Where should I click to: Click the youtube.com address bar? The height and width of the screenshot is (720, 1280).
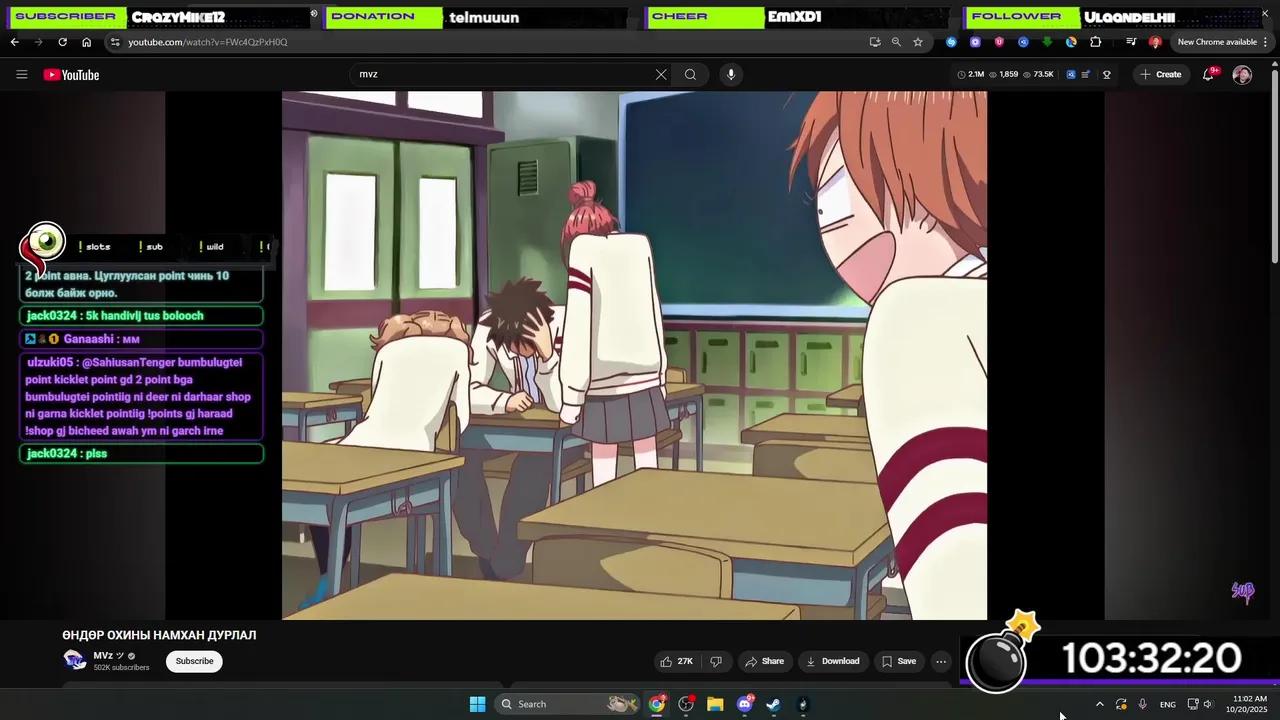pyautogui.click(x=490, y=42)
